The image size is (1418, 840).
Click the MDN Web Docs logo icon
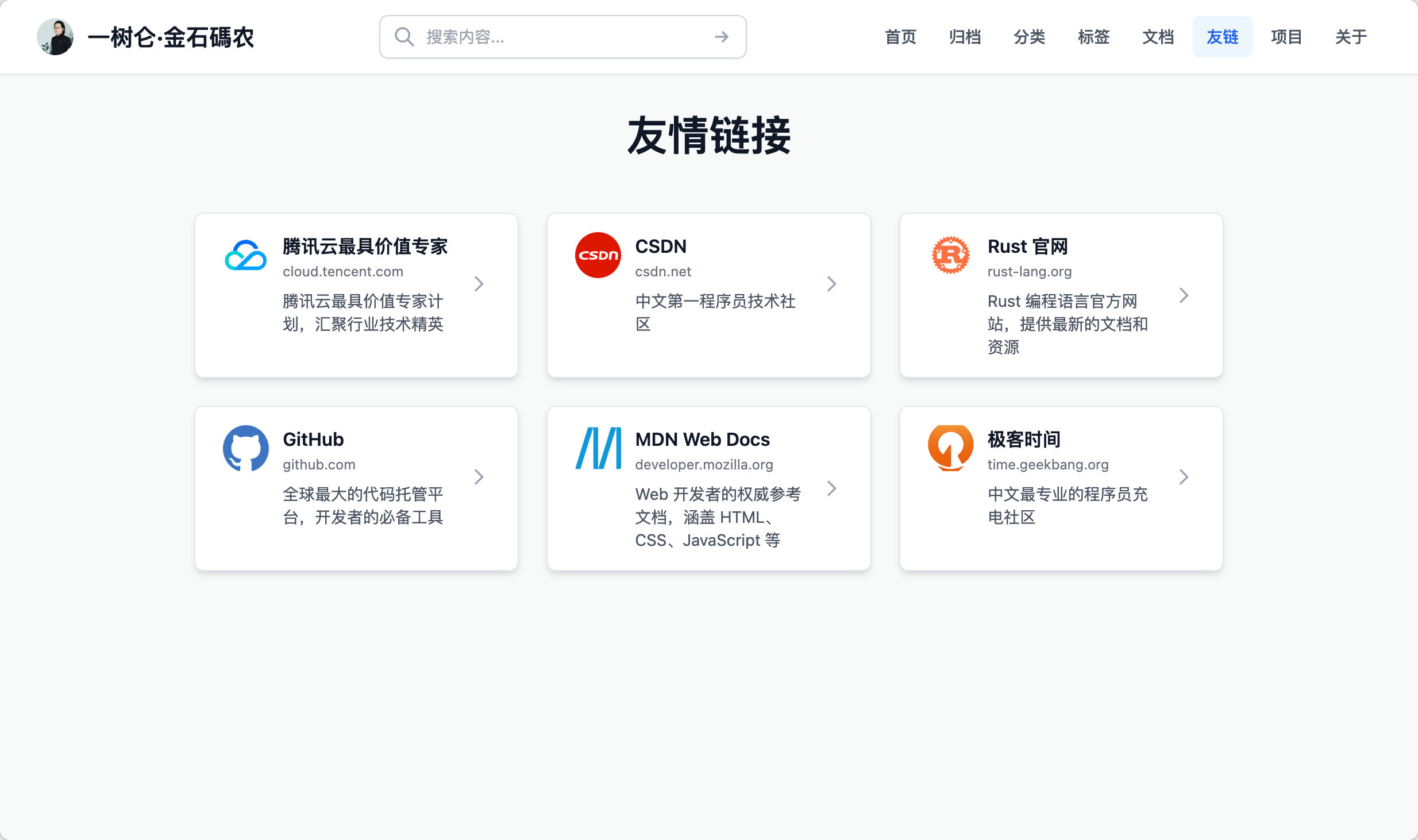click(x=598, y=448)
